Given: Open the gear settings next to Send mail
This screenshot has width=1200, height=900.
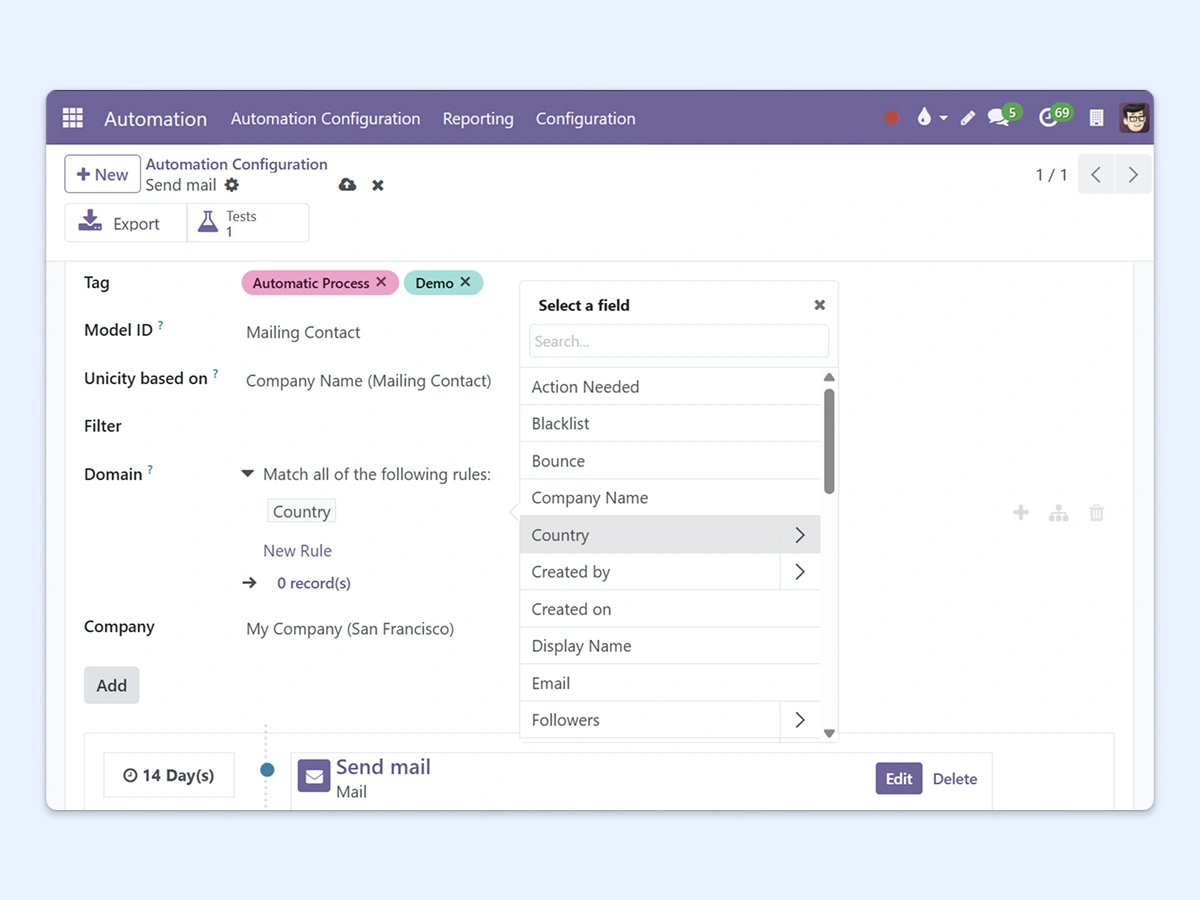Looking at the screenshot, I should (232, 185).
